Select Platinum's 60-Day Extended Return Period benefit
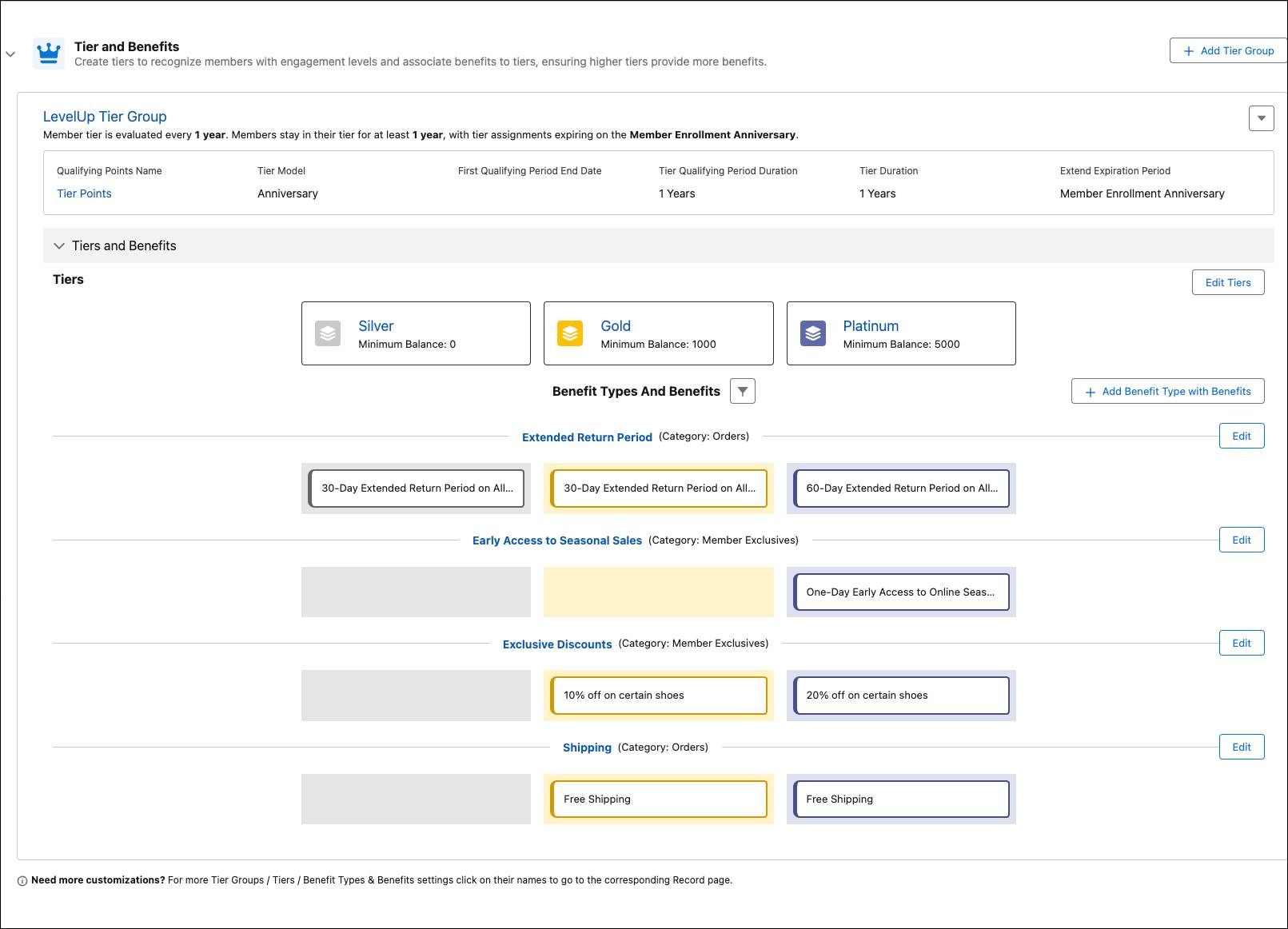1288x929 pixels. tap(901, 488)
